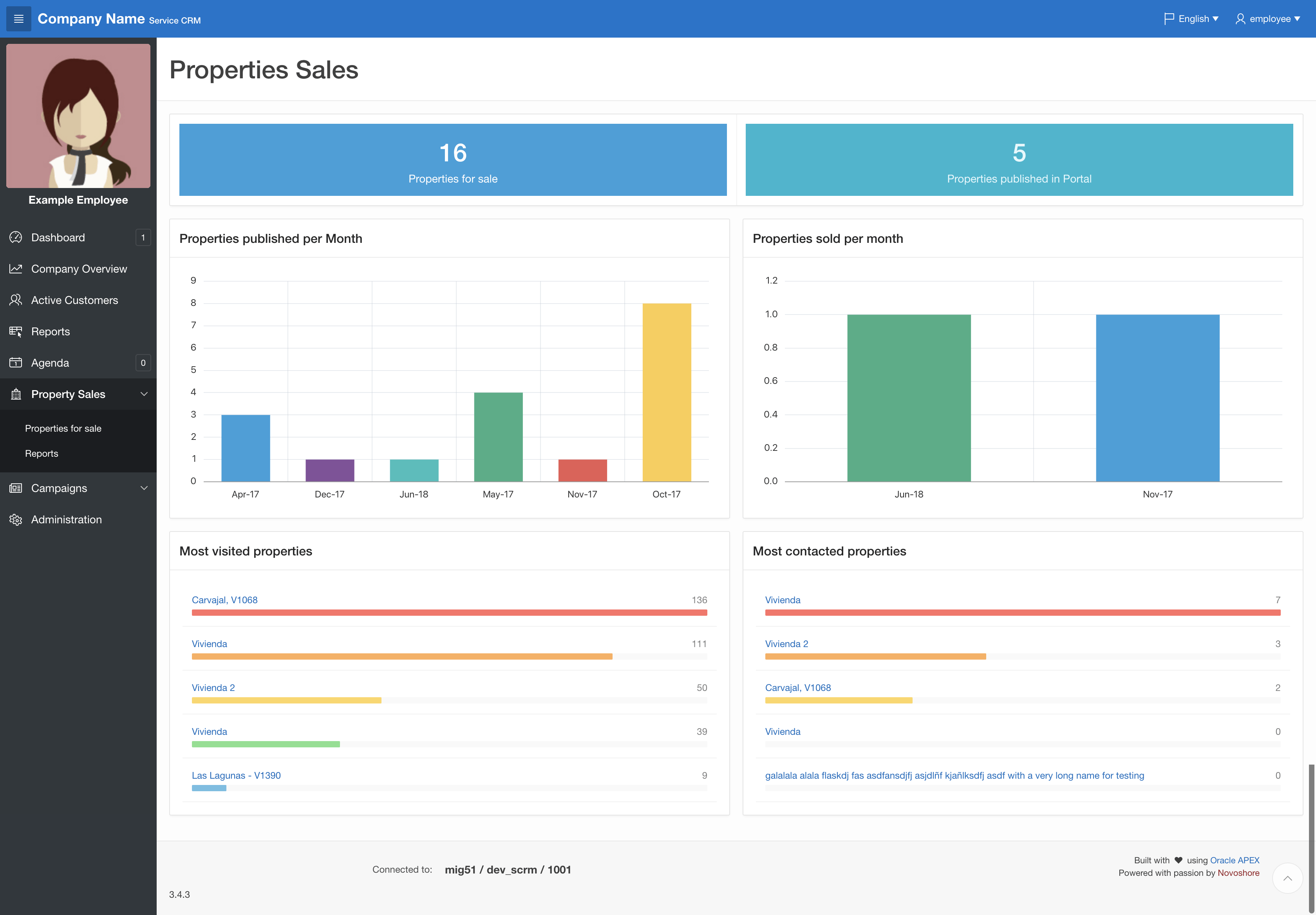Click the hamburger menu icon
Viewport: 1316px width, 915px height.
18,19
